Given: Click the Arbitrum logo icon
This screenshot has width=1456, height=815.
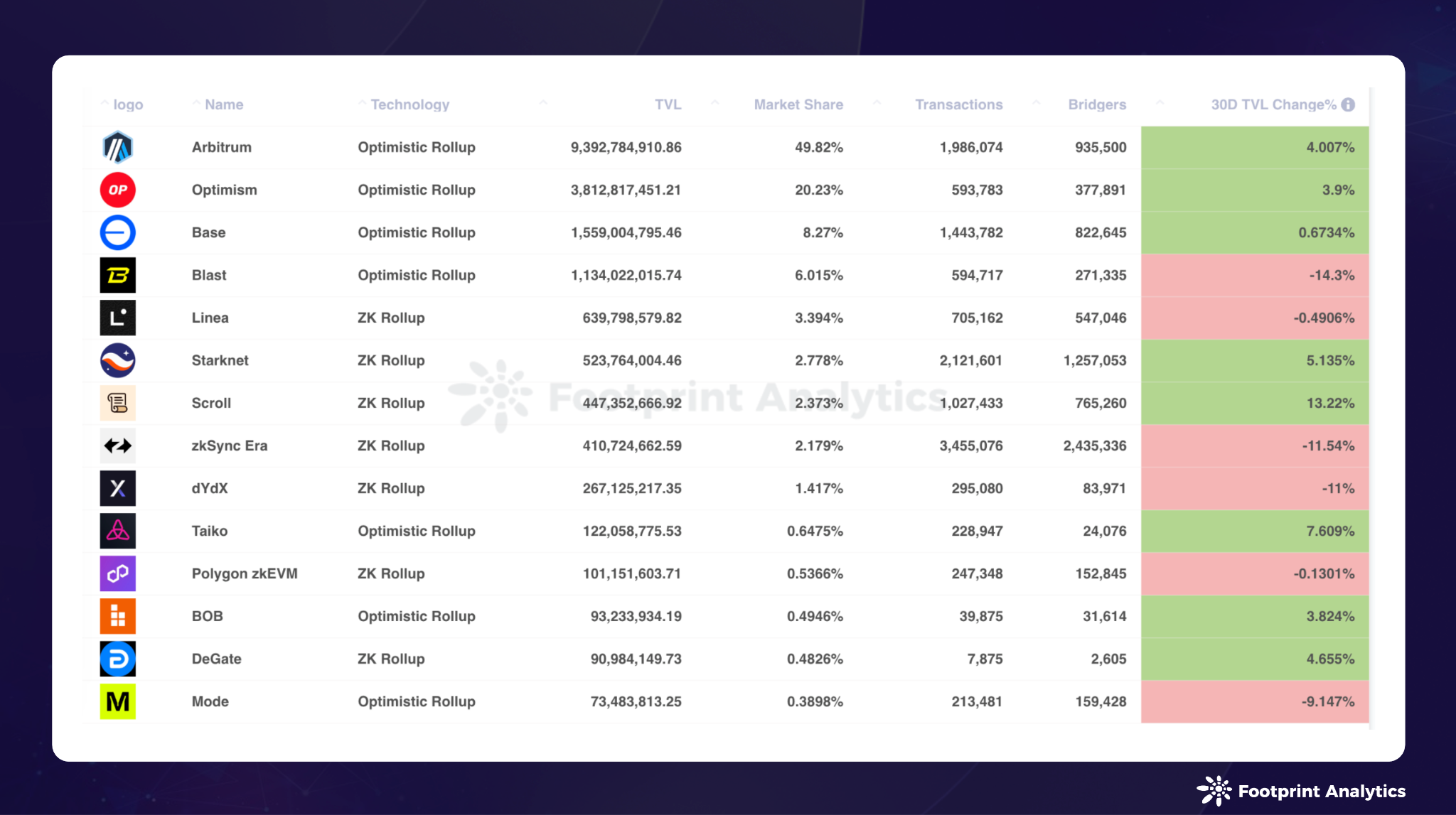Looking at the screenshot, I should point(117,148).
